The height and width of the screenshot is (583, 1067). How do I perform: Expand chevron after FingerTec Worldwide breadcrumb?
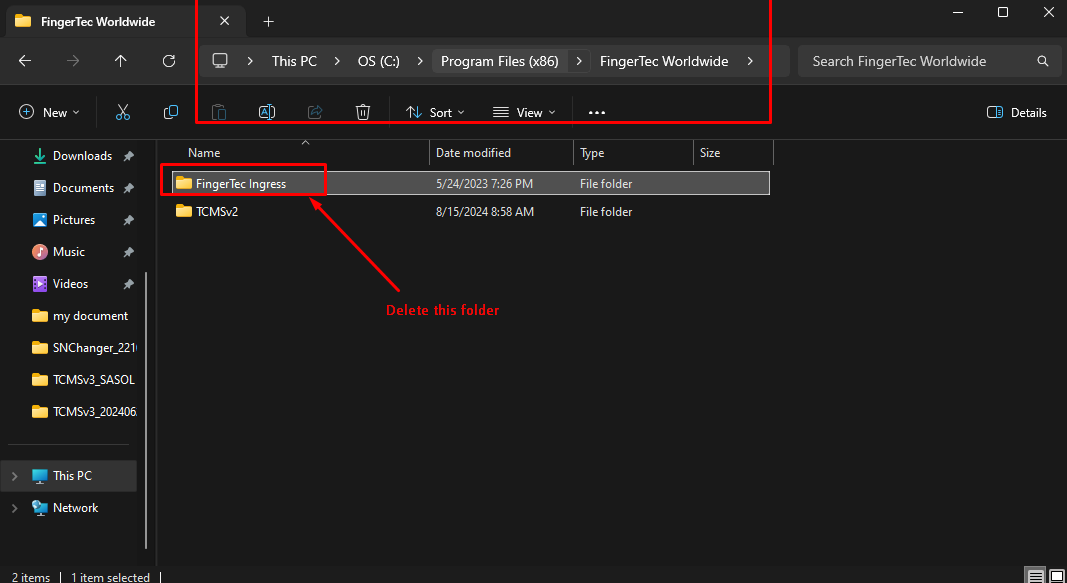(x=750, y=61)
